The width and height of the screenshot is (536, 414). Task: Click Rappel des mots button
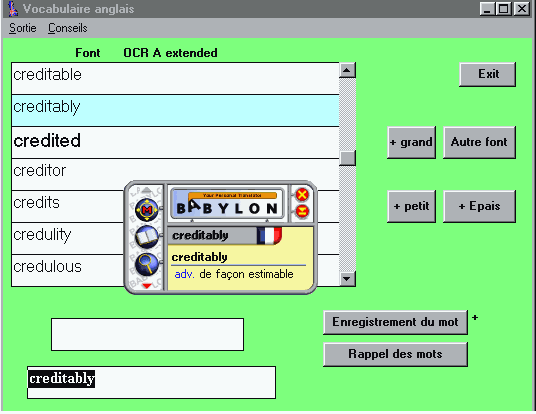pyautogui.click(x=396, y=354)
